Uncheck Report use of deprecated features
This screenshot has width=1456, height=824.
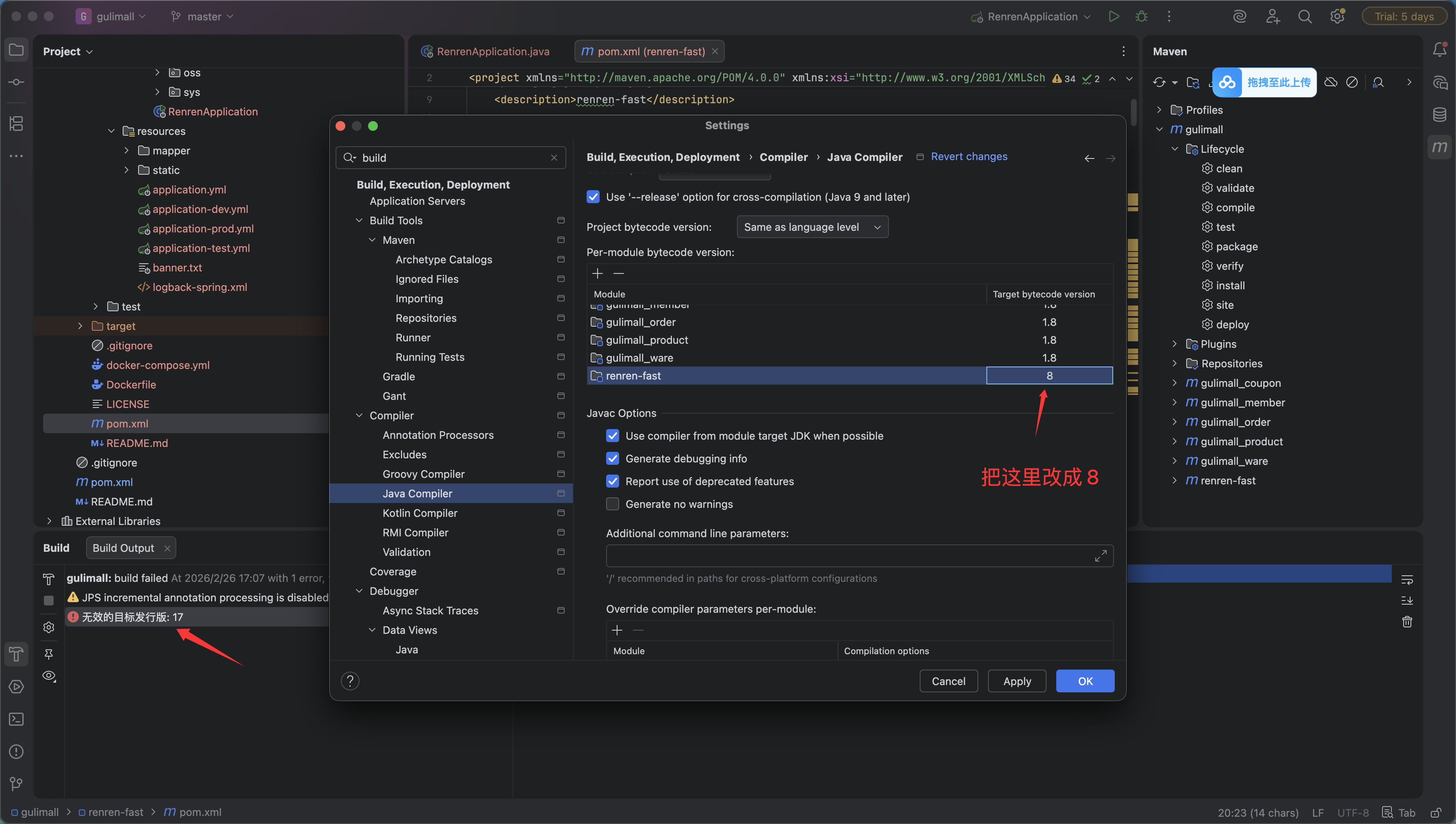click(x=613, y=481)
